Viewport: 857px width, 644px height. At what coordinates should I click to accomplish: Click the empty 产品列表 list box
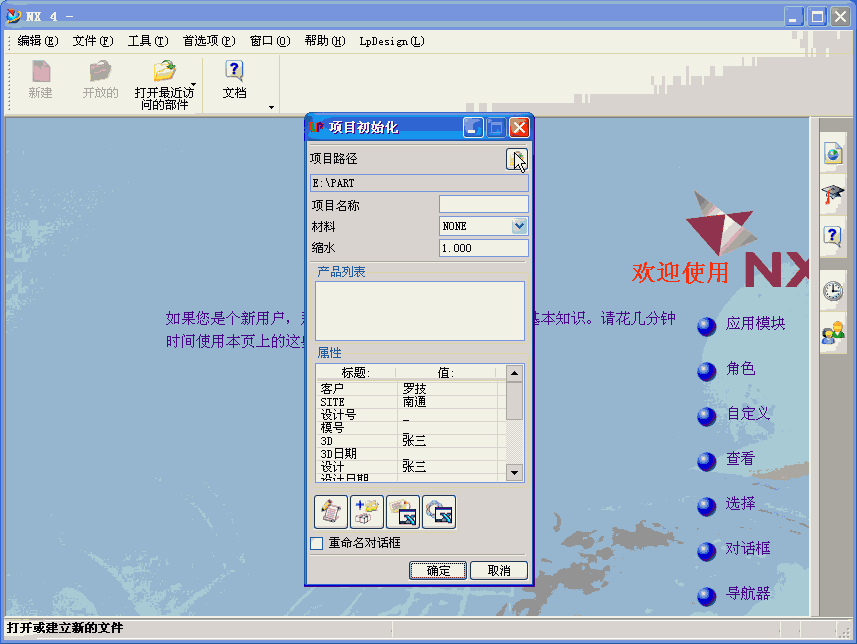[420, 311]
